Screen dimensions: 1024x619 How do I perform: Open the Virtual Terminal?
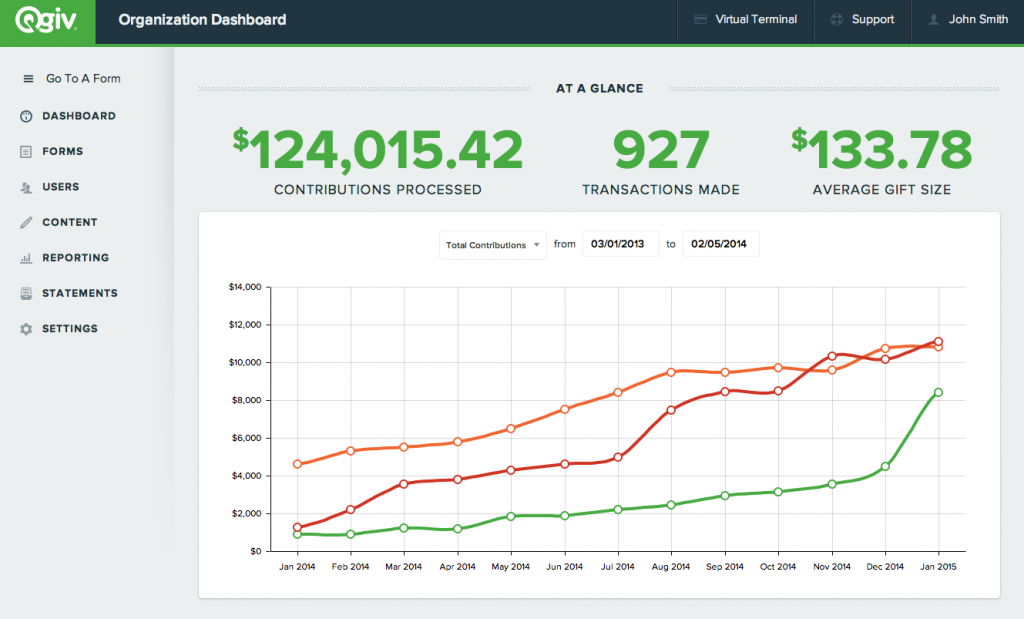point(745,18)
